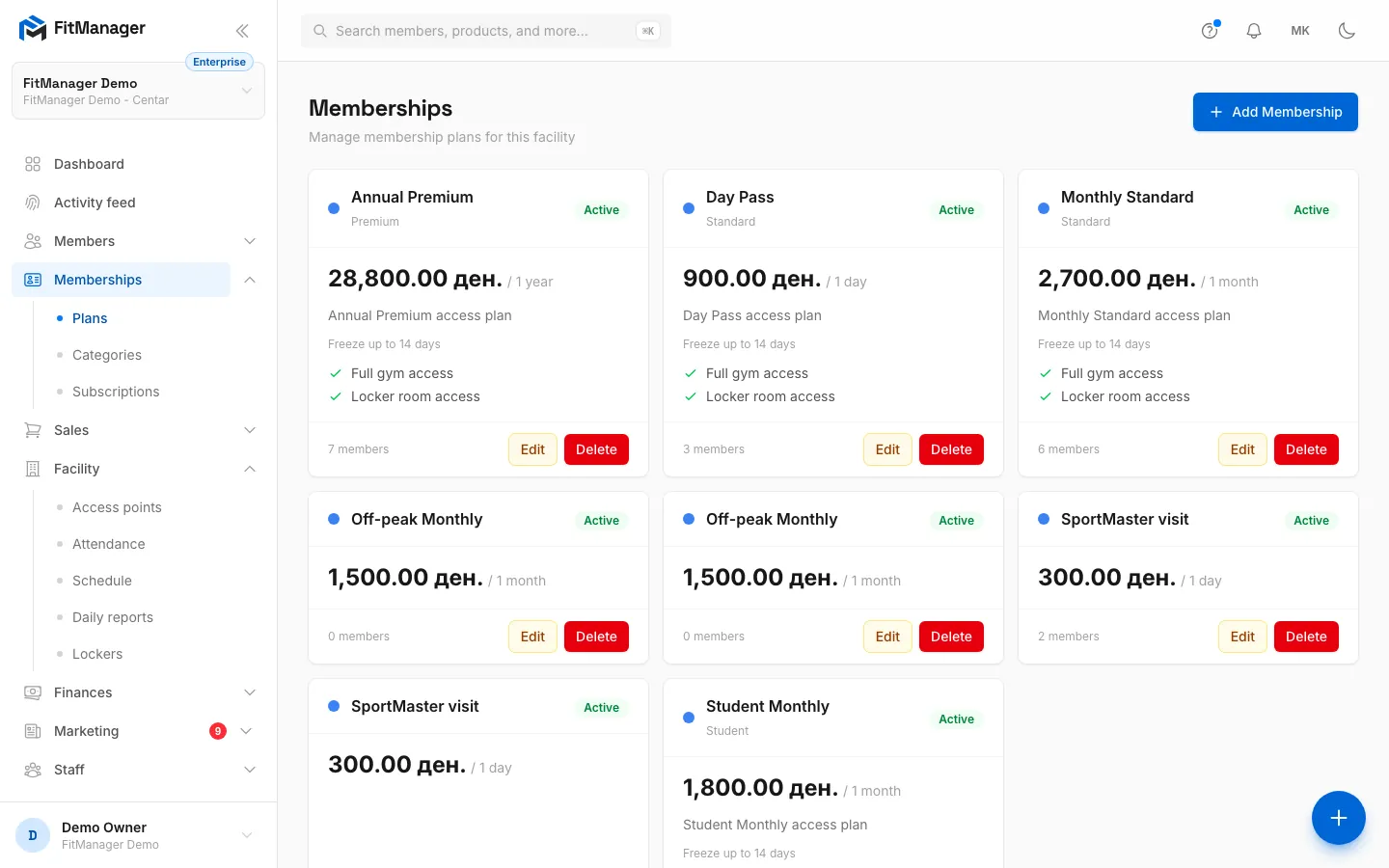Open Categories under Memberships

pyautogui.click(x=107, y=355)
